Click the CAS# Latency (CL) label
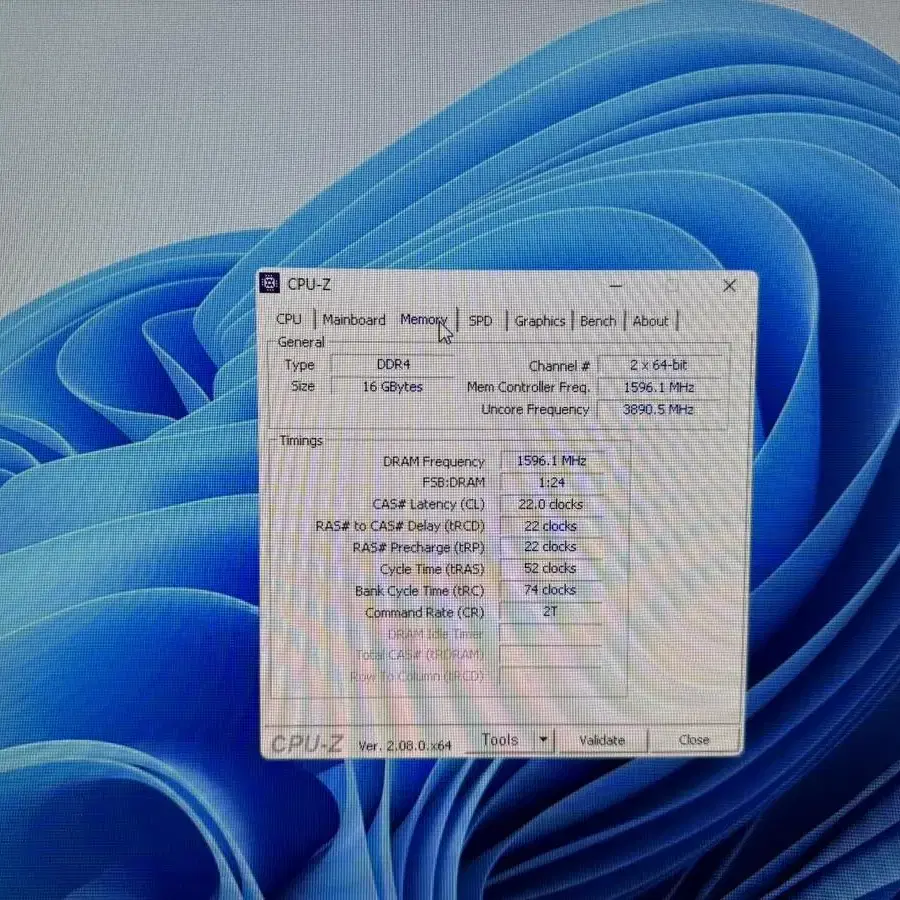The height and width of the screenshot is (900, 900). coord(428,504)
